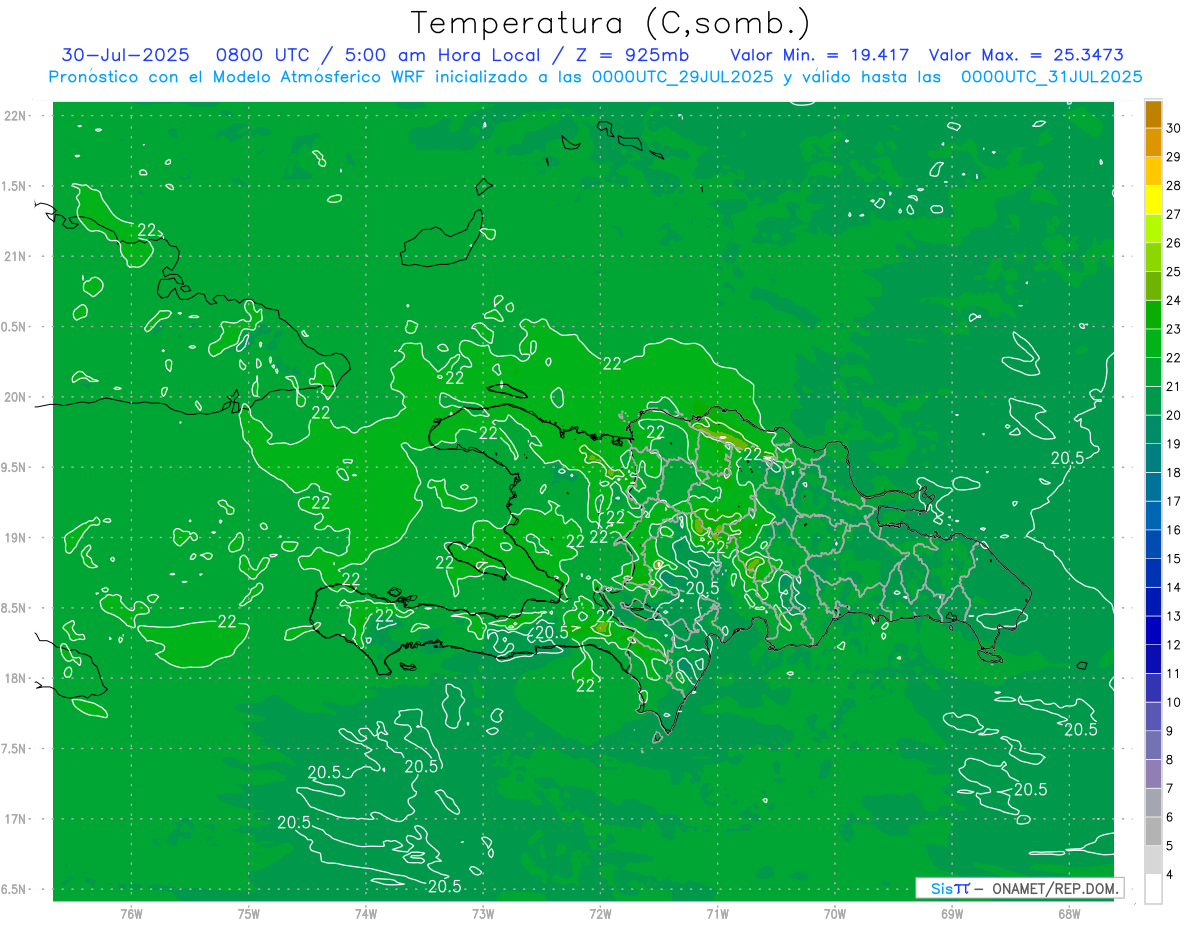Click the '73W' longitude axis label
Screen dimensions: 1200x927
tap(483, 913)
